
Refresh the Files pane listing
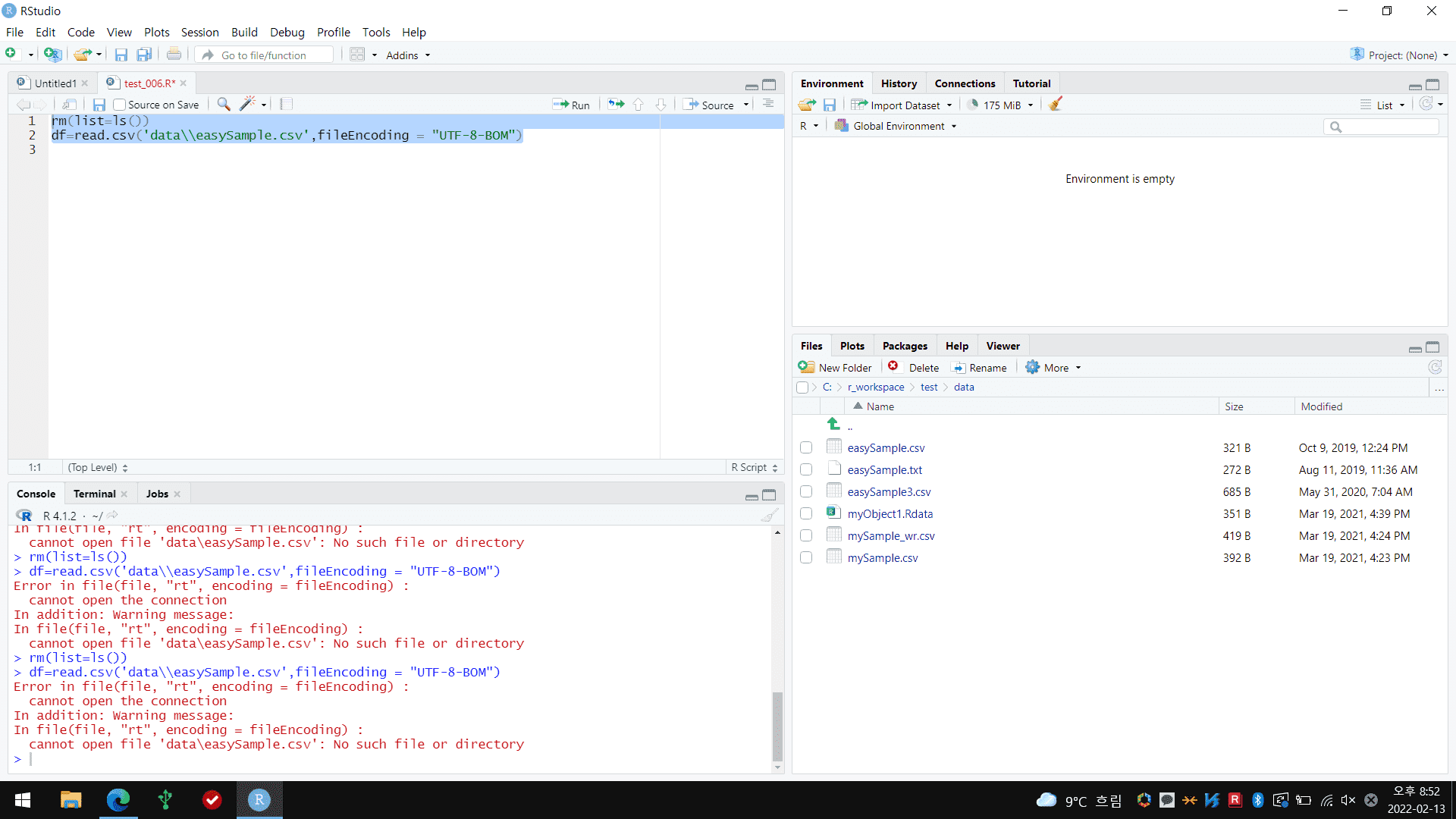click(x=1435, y=367)
